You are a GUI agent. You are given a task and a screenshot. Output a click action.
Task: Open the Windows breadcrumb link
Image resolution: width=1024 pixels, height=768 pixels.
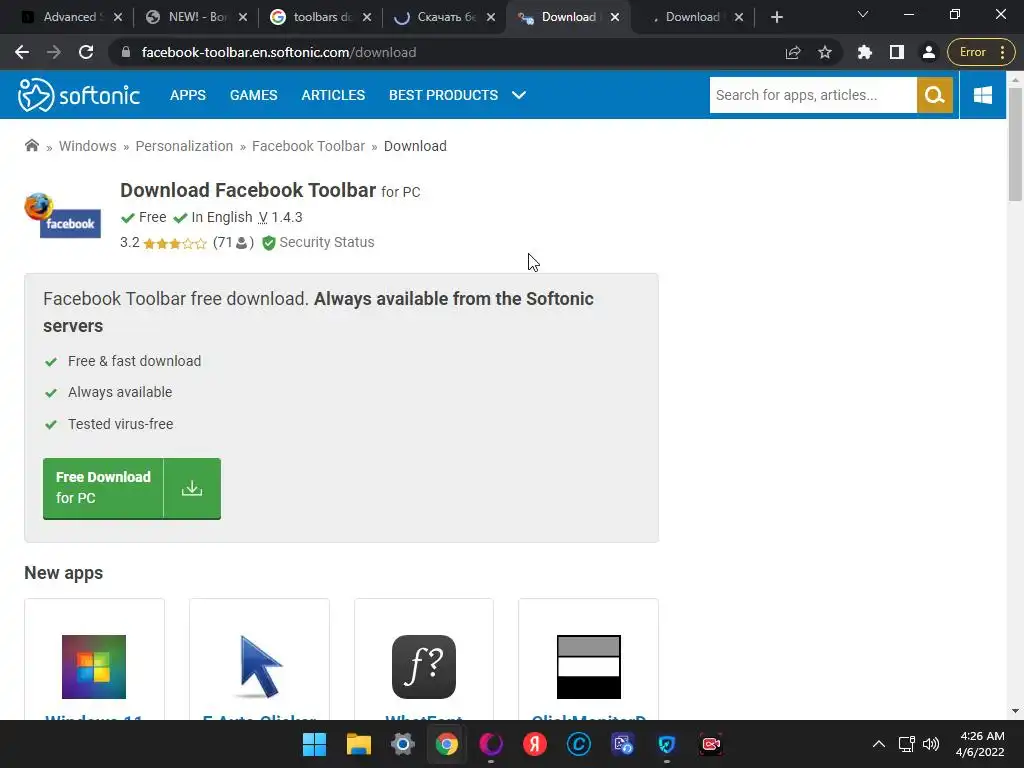point(88,146)
